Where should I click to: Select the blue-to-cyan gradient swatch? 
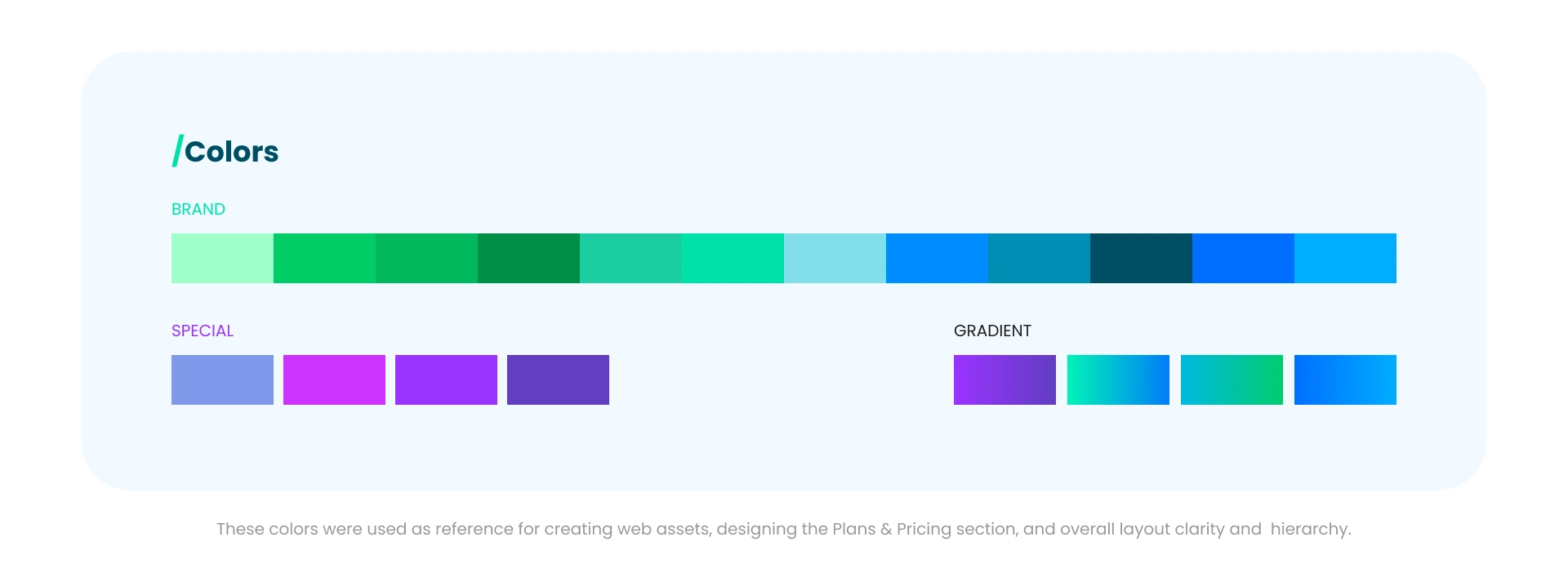pyautogui.click(x=1345, y=379)
